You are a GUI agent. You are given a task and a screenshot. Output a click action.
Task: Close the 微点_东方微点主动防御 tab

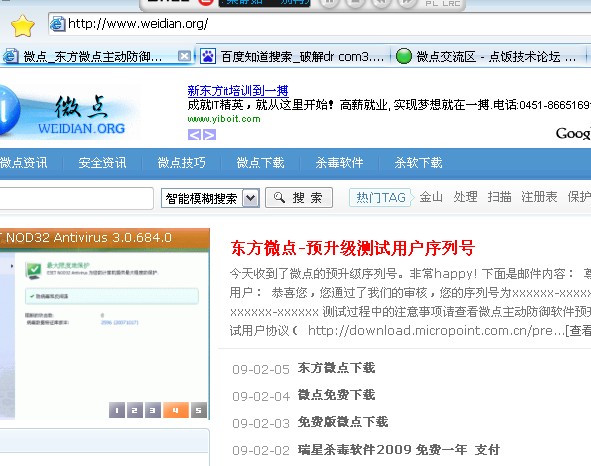pos(184,56)
